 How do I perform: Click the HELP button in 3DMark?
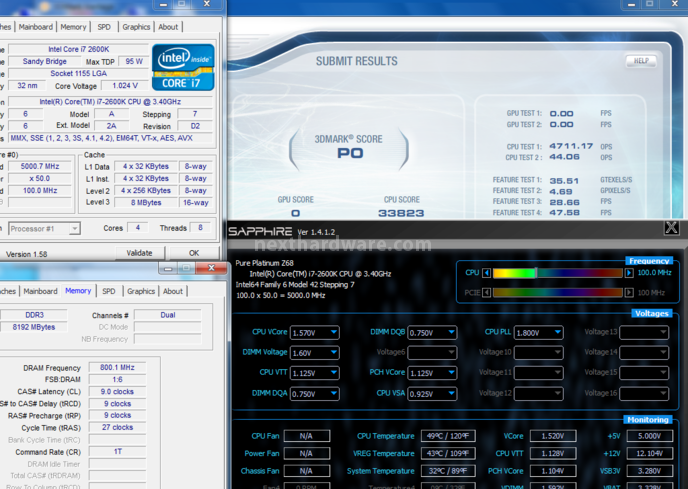click(x=641, y=61)
